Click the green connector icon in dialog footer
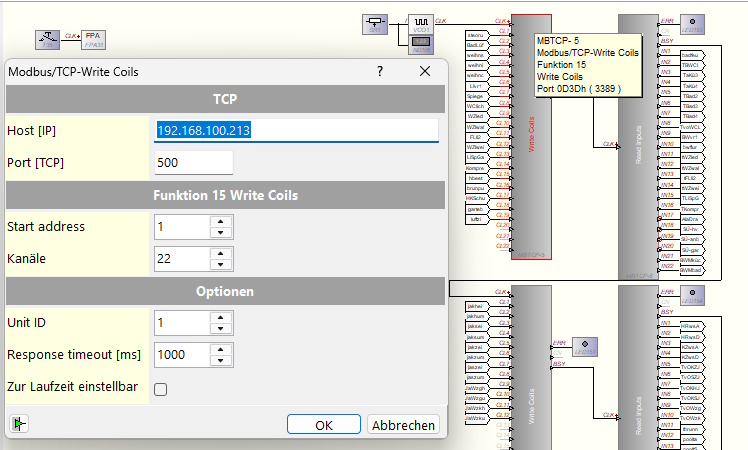748x450 pixels. coord(19,424)
